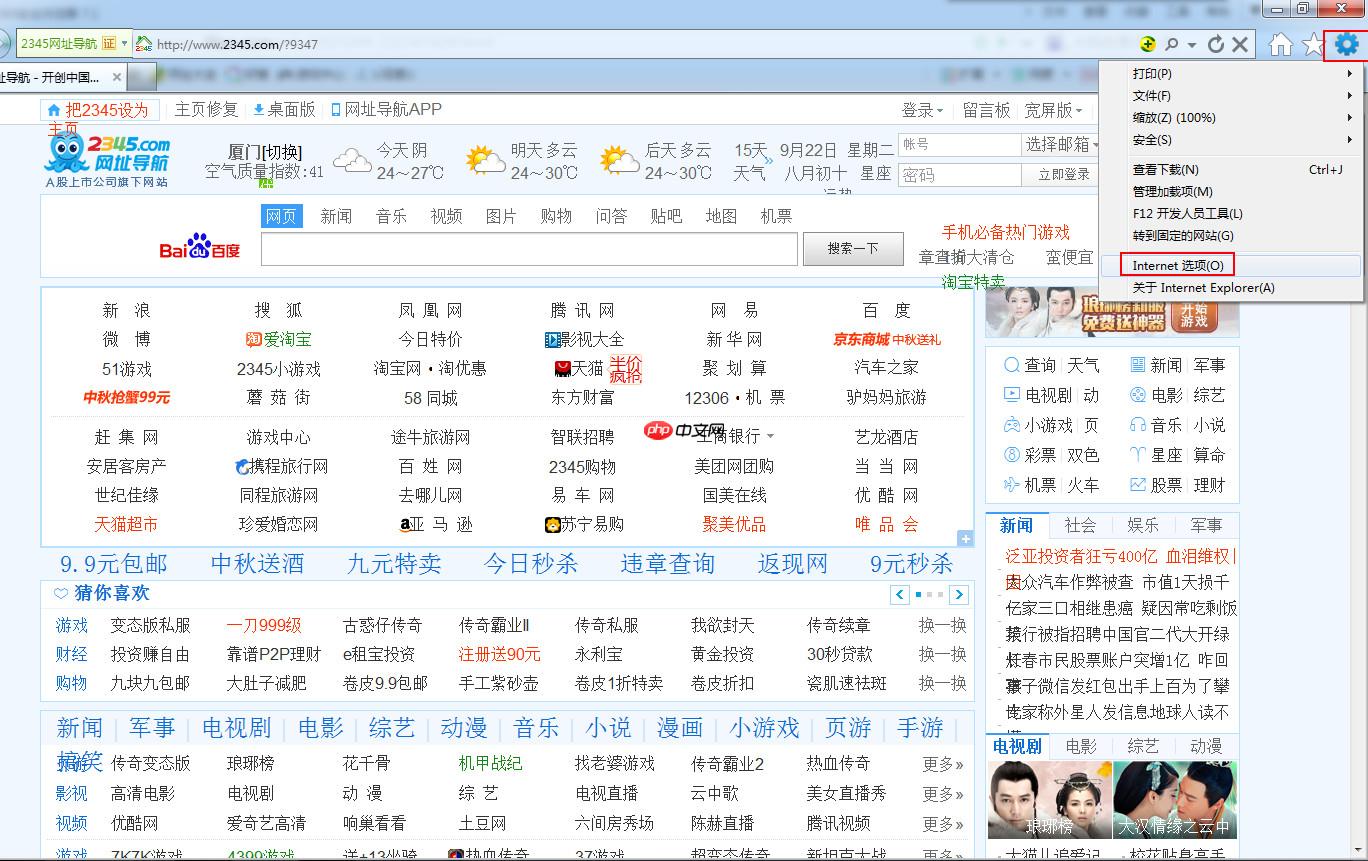Viewport: 1368px width, 861px height.
Task: Open Favorites with the star icon
Action: pyautogui.click(x=1312, y=44)
